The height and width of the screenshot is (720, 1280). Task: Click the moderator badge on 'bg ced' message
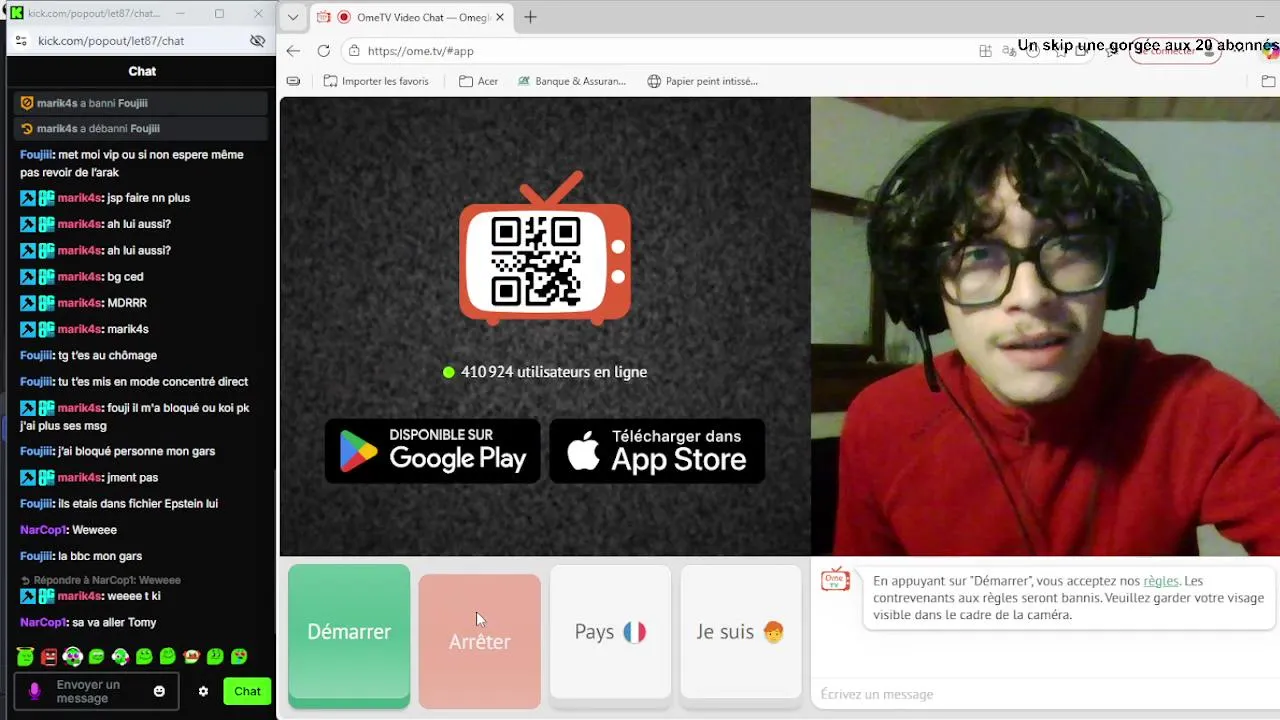tap(28, 277)
